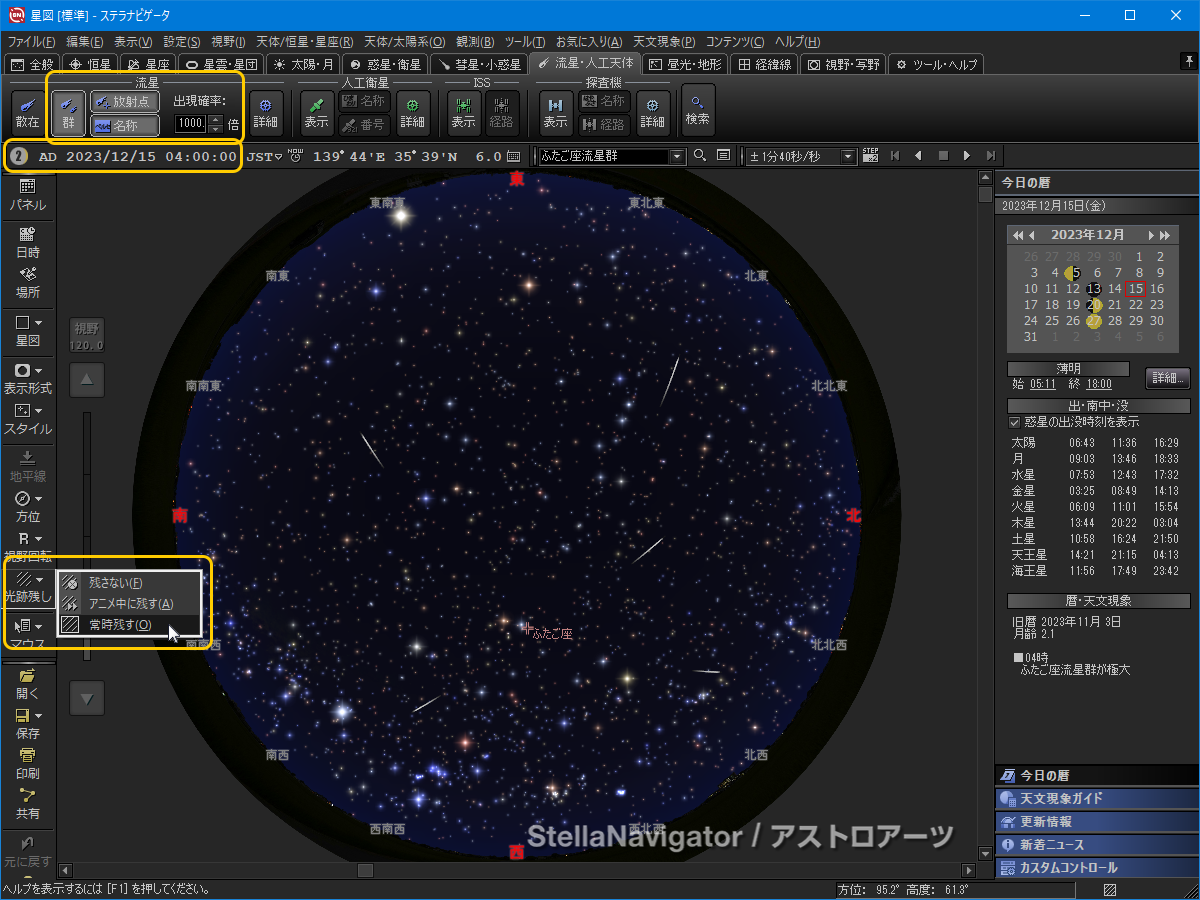This screenshot has height=900, width=1200.
Task: Open the 新着ニュース panel
Action: click(1097, 845)
